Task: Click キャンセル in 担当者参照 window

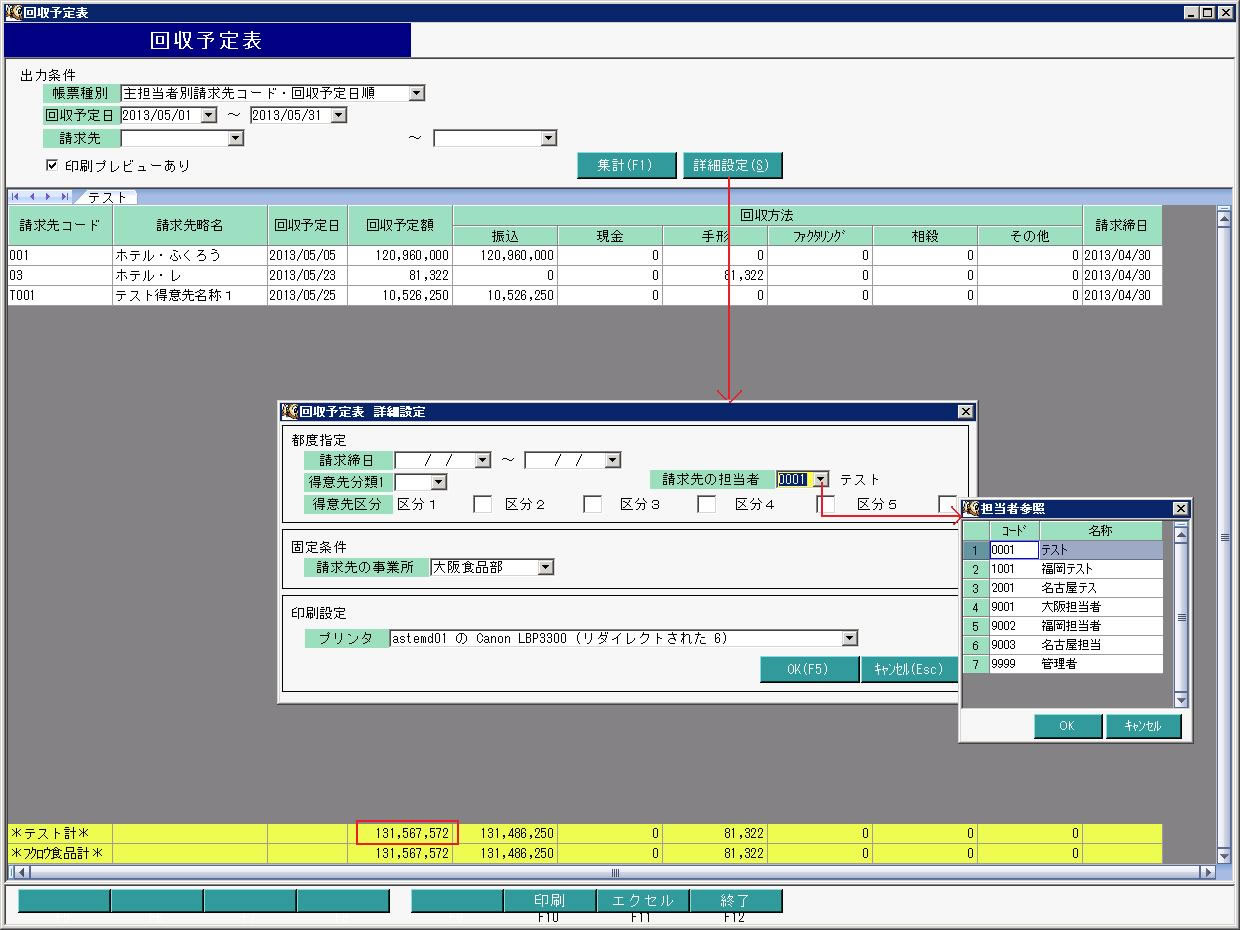Action: point(1143,726)
